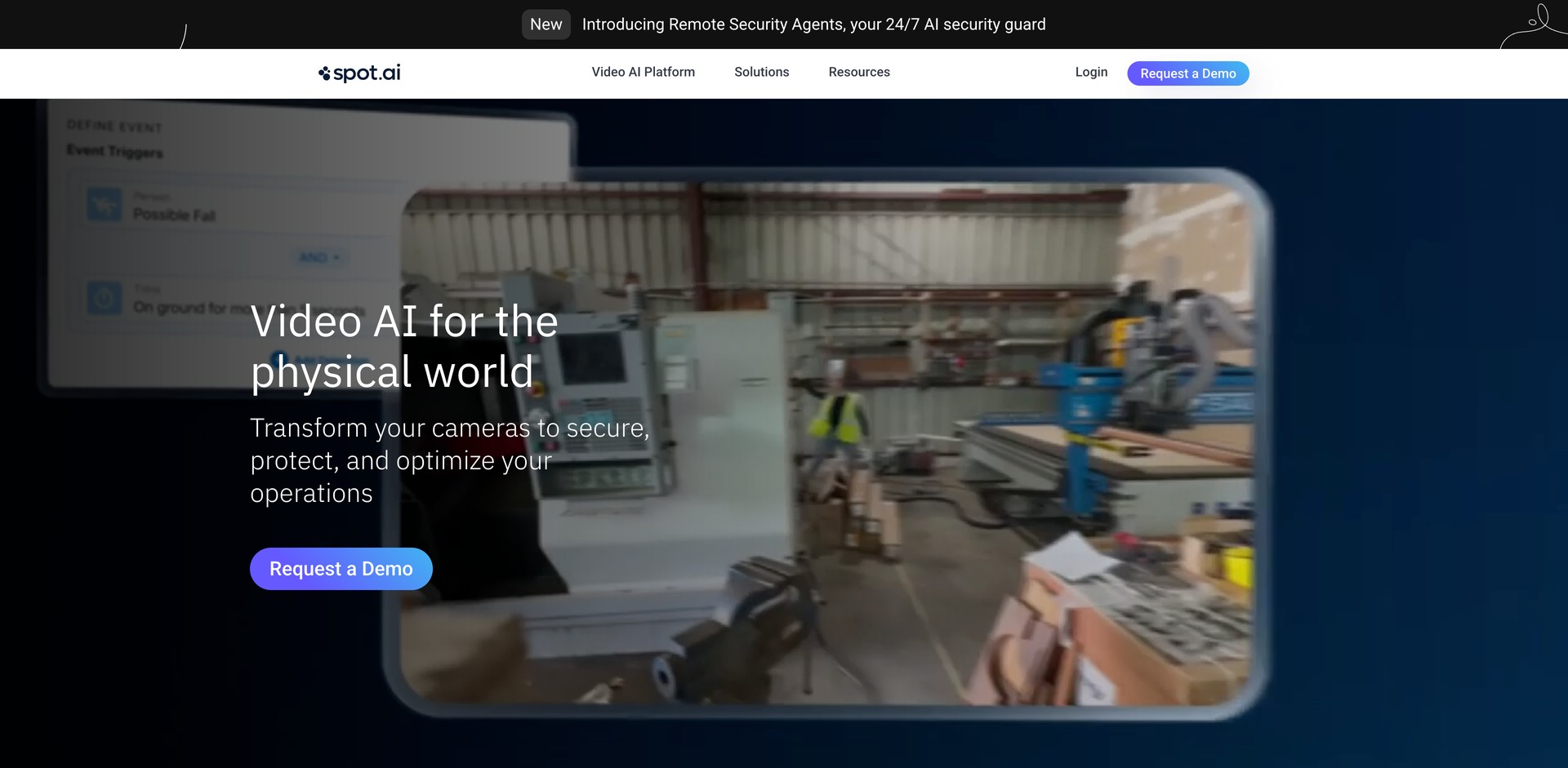1568x768 pixels.
Task: Click the header Request a Demo button
Action: (x=1188, y=73)
